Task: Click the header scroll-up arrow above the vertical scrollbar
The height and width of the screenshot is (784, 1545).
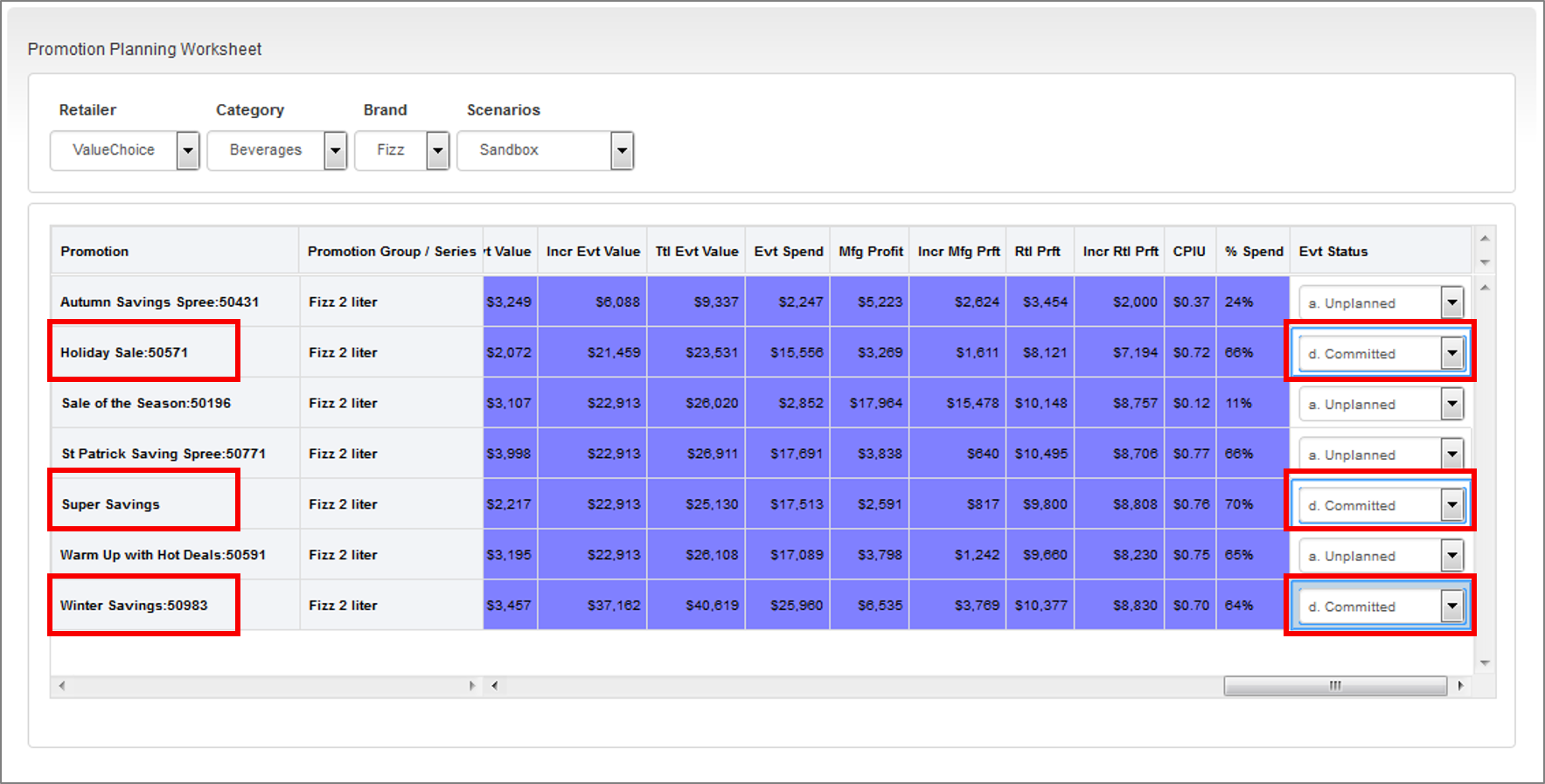Action: tap(1485, 239)
